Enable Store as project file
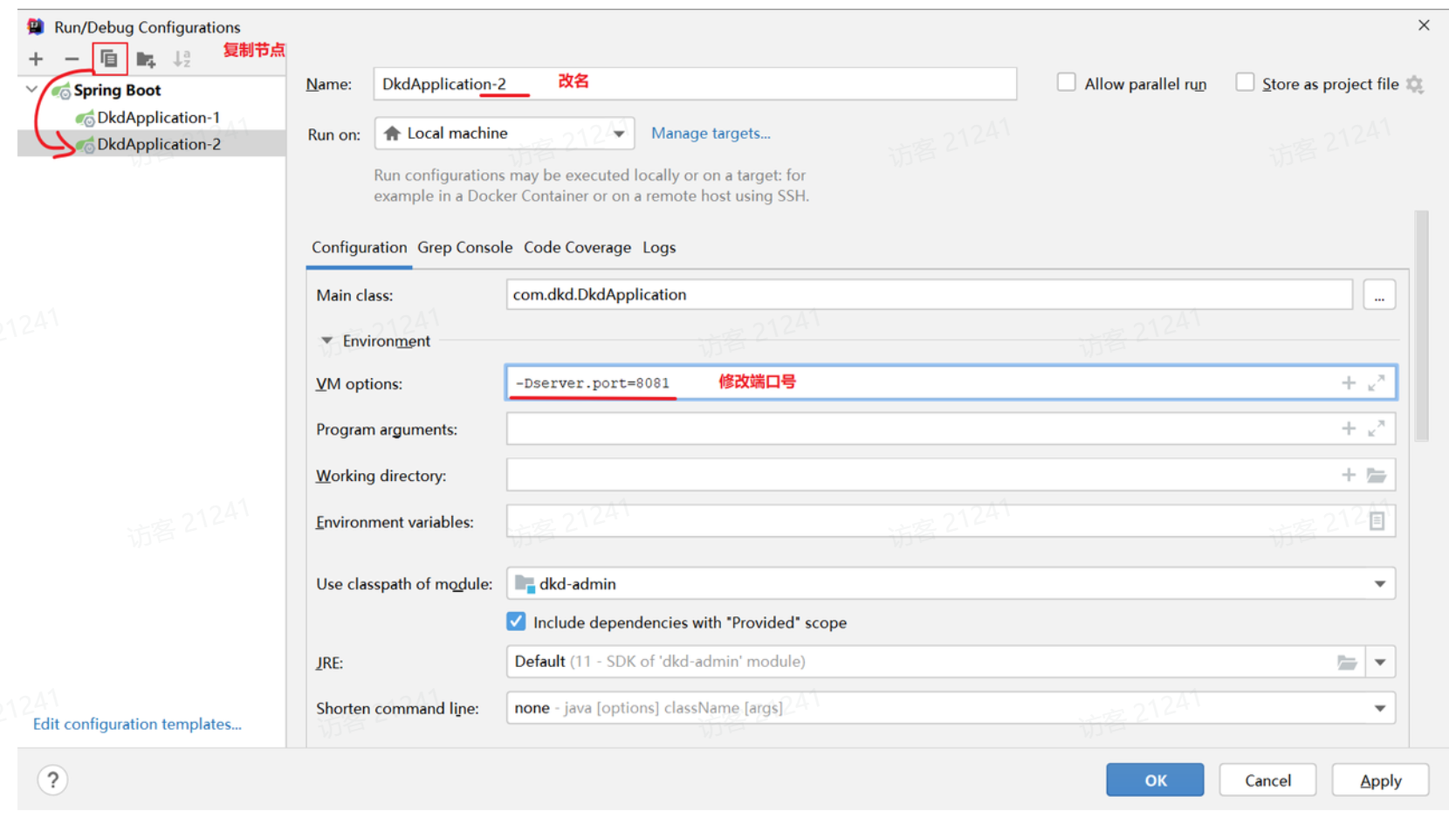Image resolution: width=1456 pixels, height=818 pixels. pos(1245,83)
